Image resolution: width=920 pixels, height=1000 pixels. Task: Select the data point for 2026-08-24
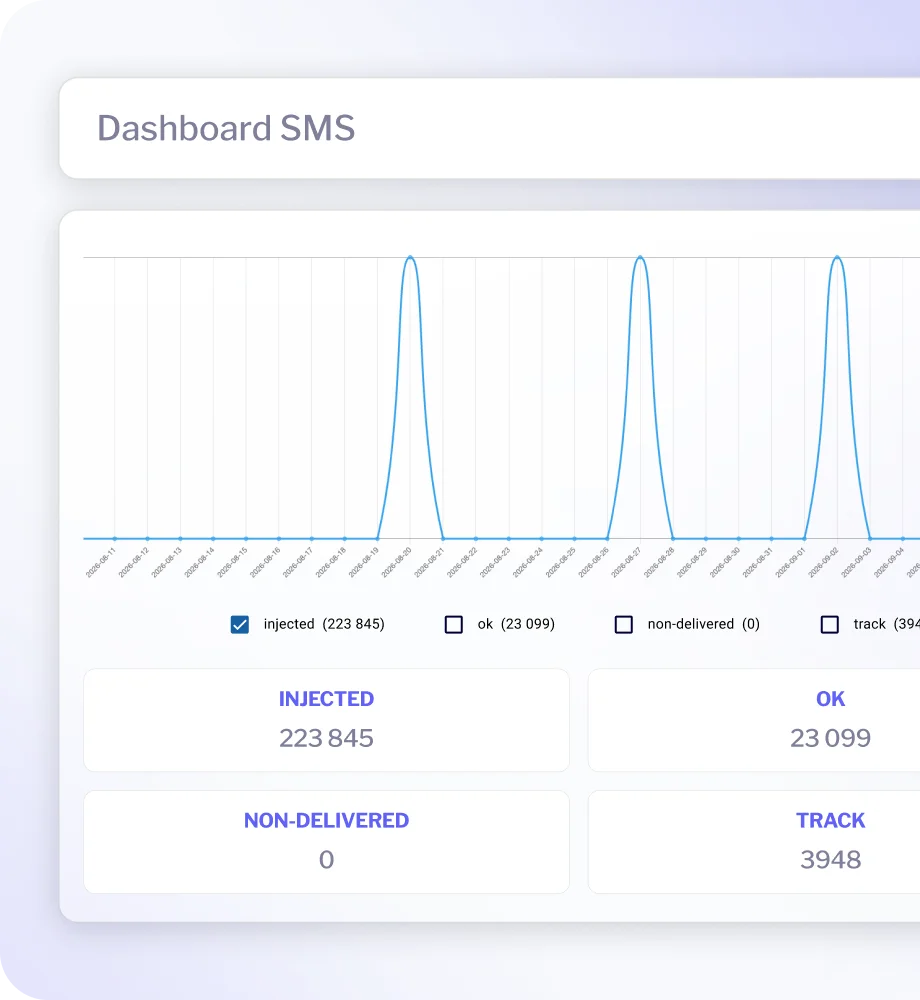click(541, 539)
